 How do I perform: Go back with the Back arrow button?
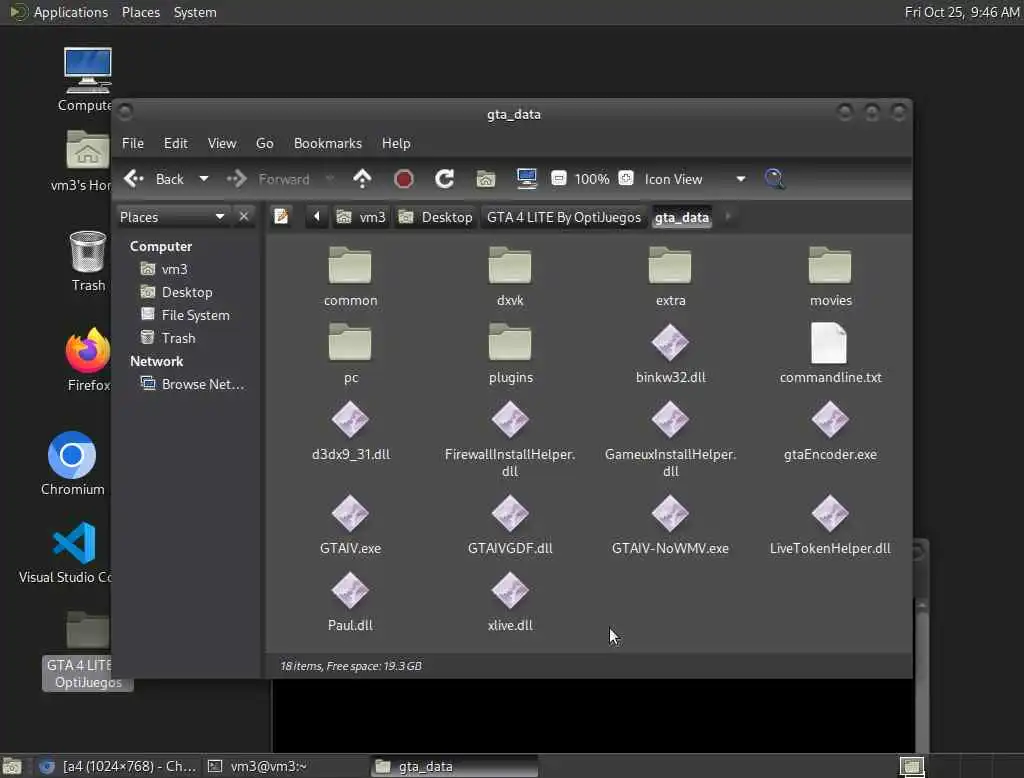154,179
